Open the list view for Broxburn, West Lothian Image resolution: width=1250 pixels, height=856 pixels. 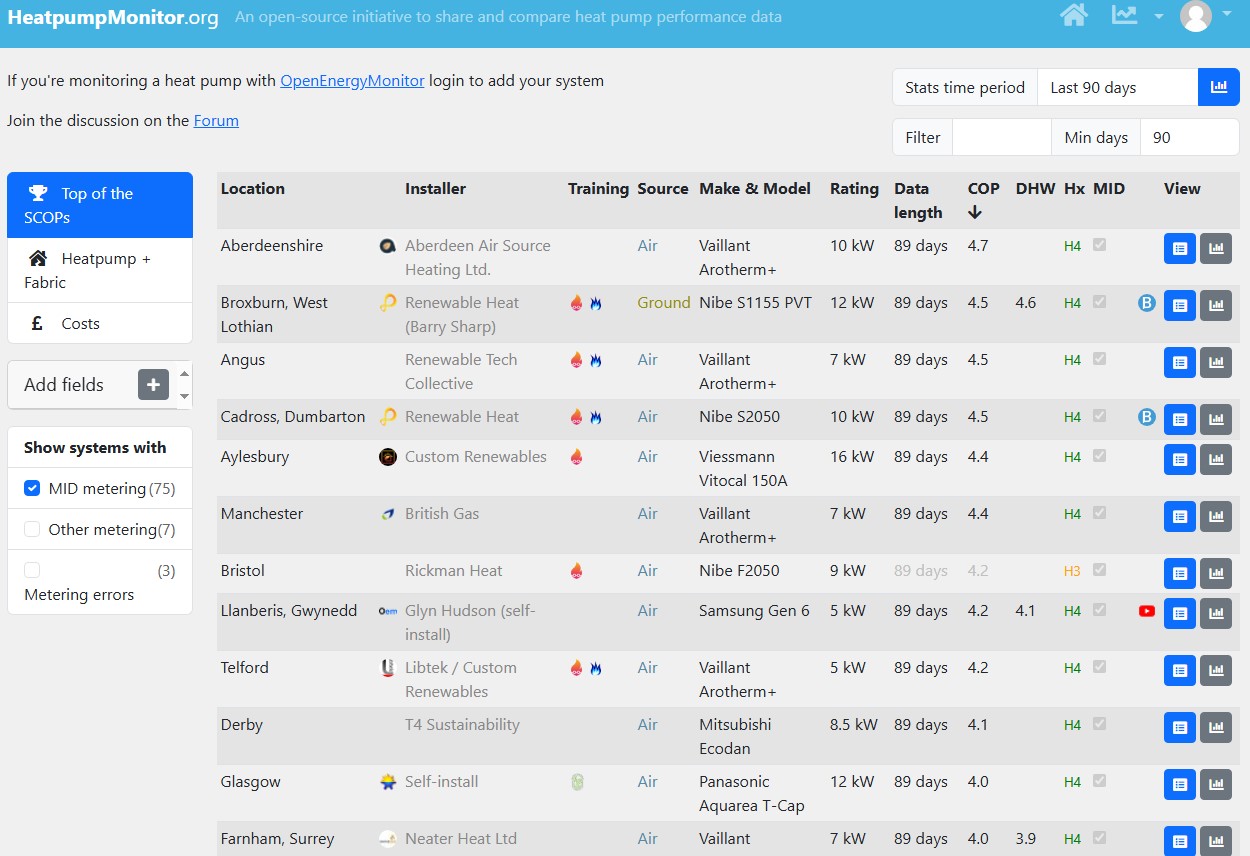[1180, 306]
